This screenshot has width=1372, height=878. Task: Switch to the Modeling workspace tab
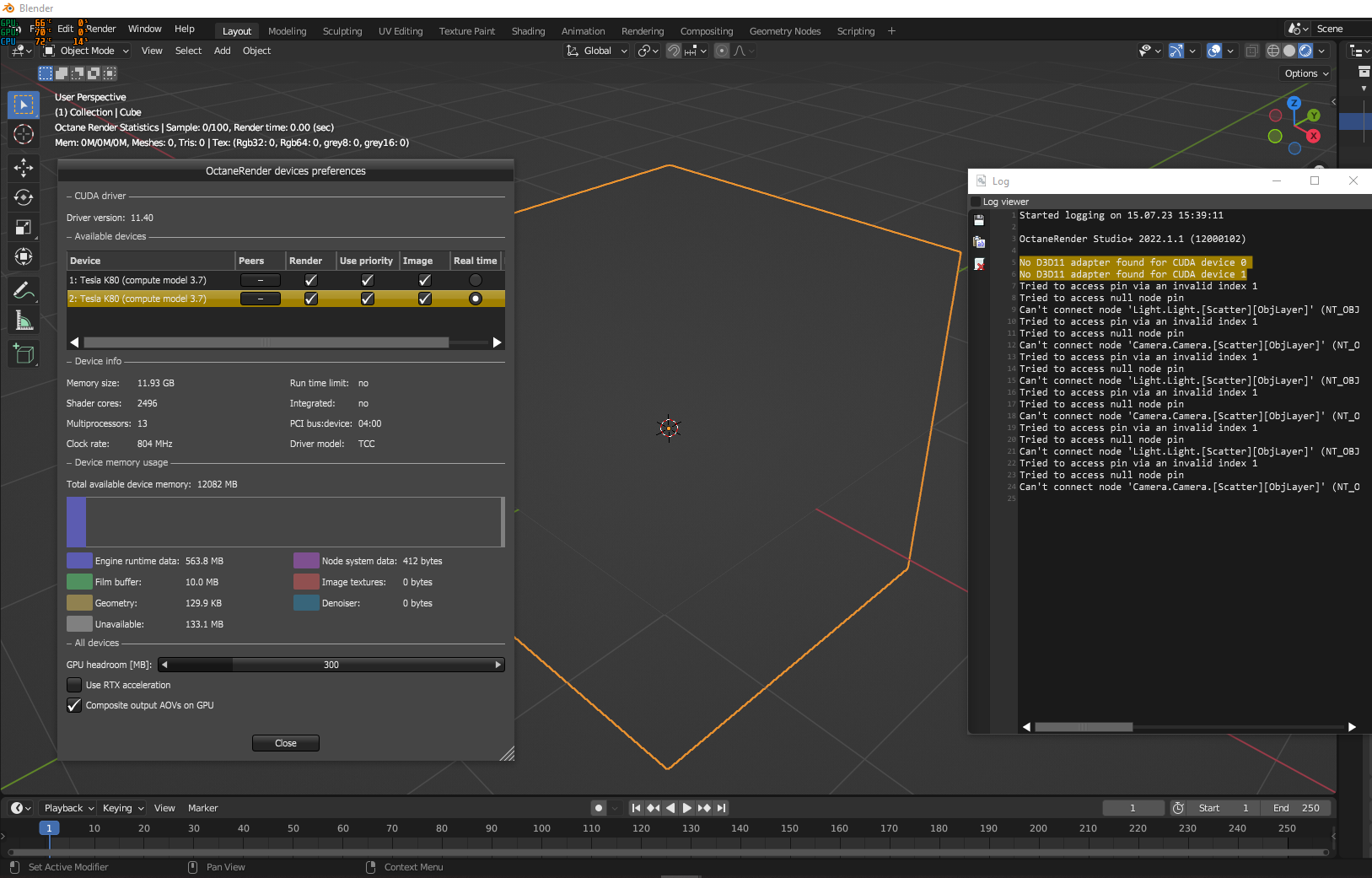288,31
